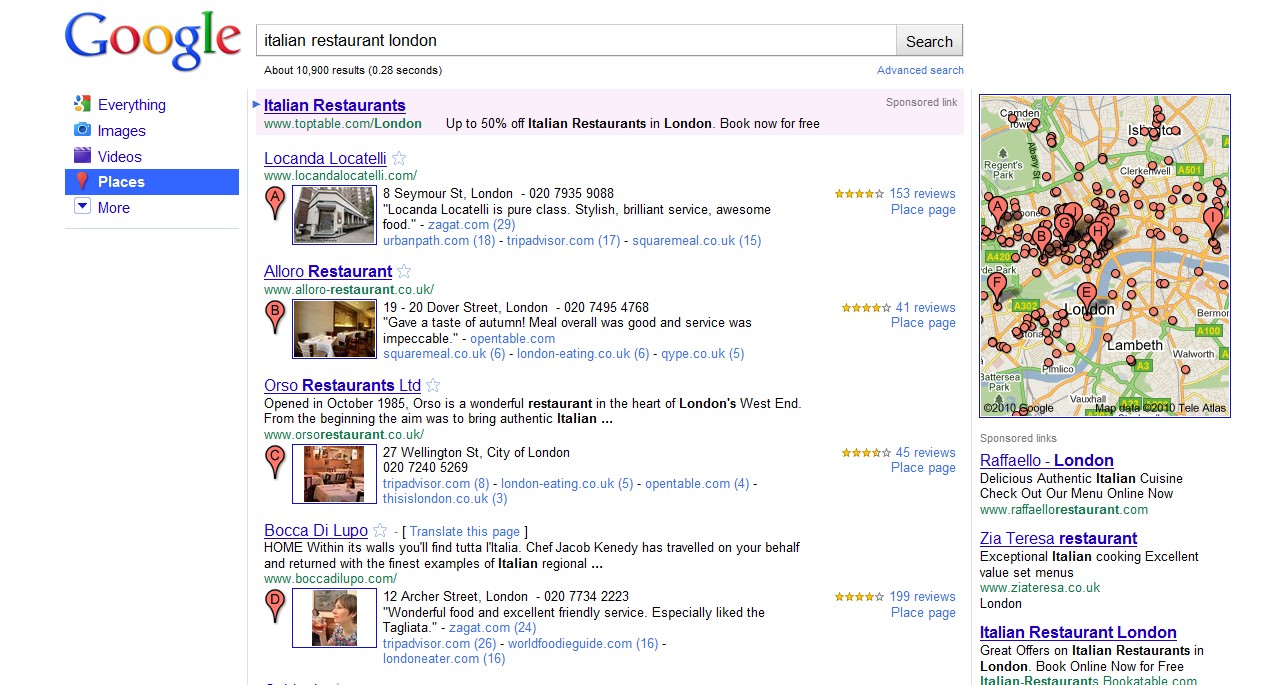1265x685 pixels.
Task: Click the Search button
Action: point(929,41)
